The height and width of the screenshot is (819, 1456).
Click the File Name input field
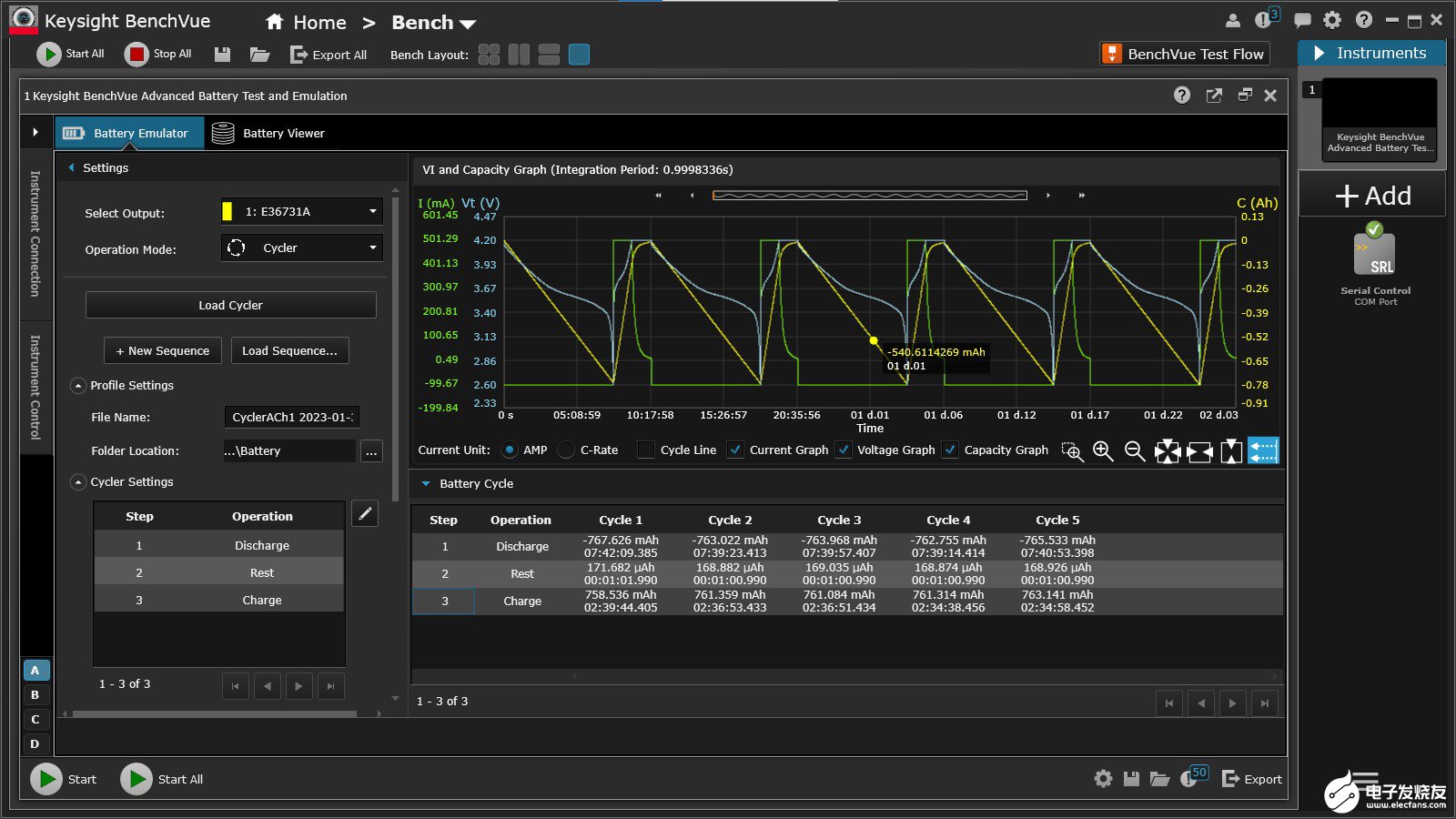coord(291,417)
